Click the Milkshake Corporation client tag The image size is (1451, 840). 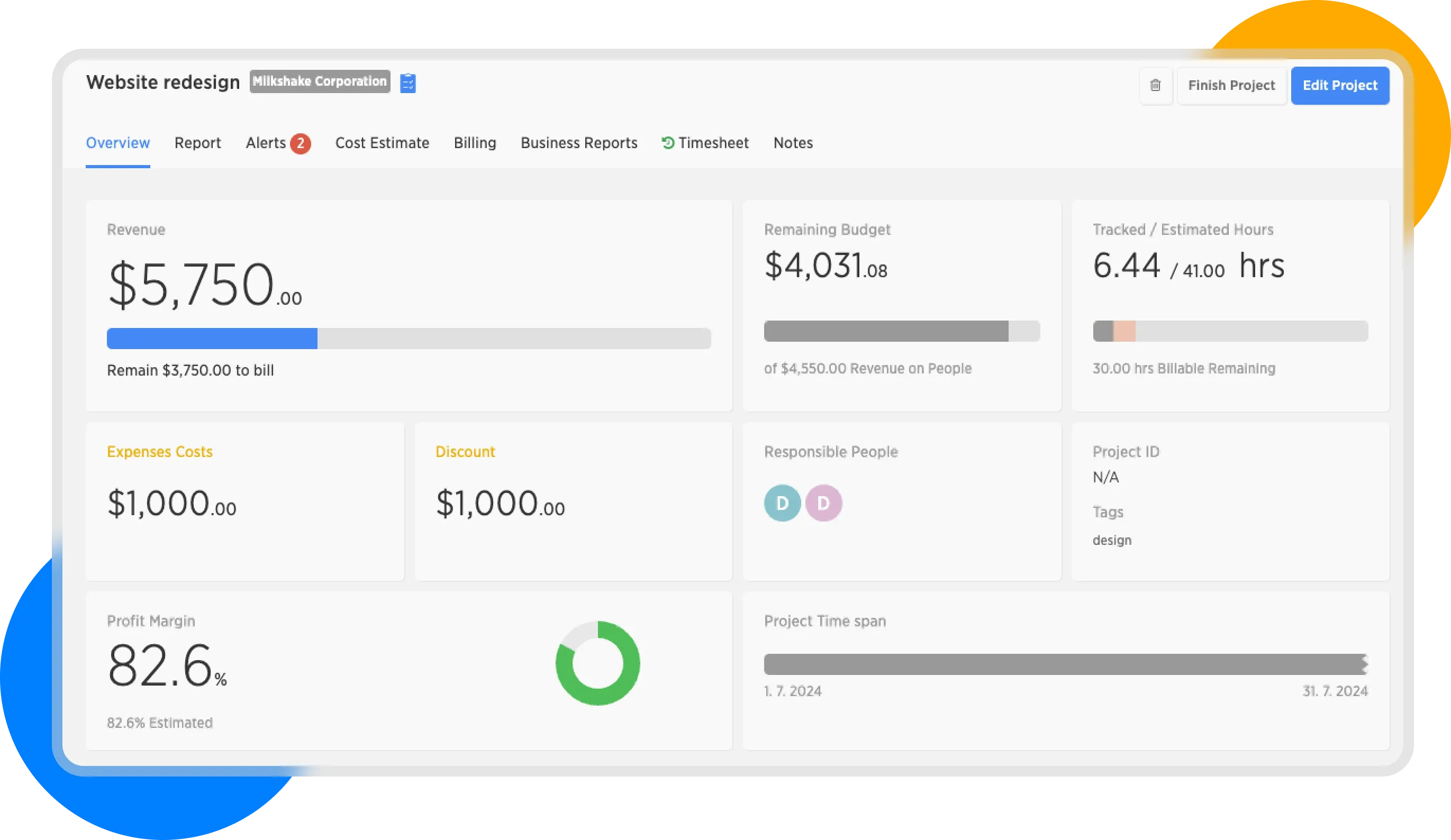pyautogui.click(x=320, y=81)
